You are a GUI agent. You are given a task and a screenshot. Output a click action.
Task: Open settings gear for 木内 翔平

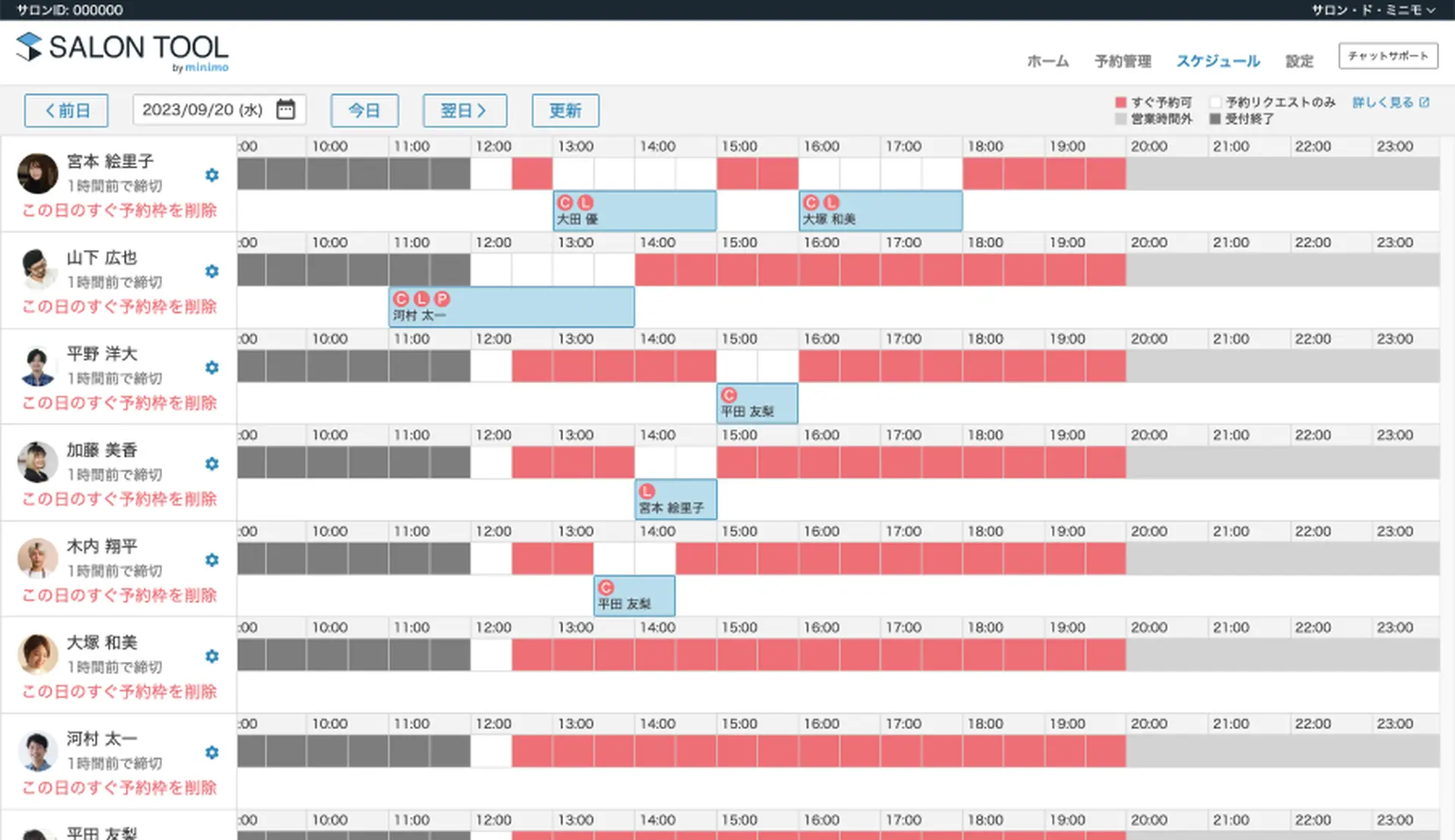pos(212,560)
